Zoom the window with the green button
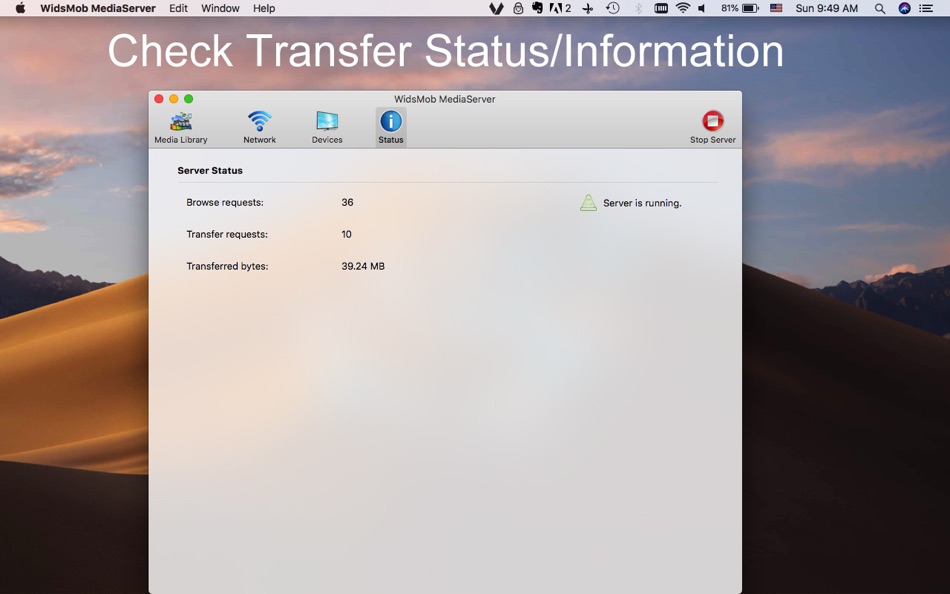The height and width of the screenshot is (594, 950). [x=188, y=99]
